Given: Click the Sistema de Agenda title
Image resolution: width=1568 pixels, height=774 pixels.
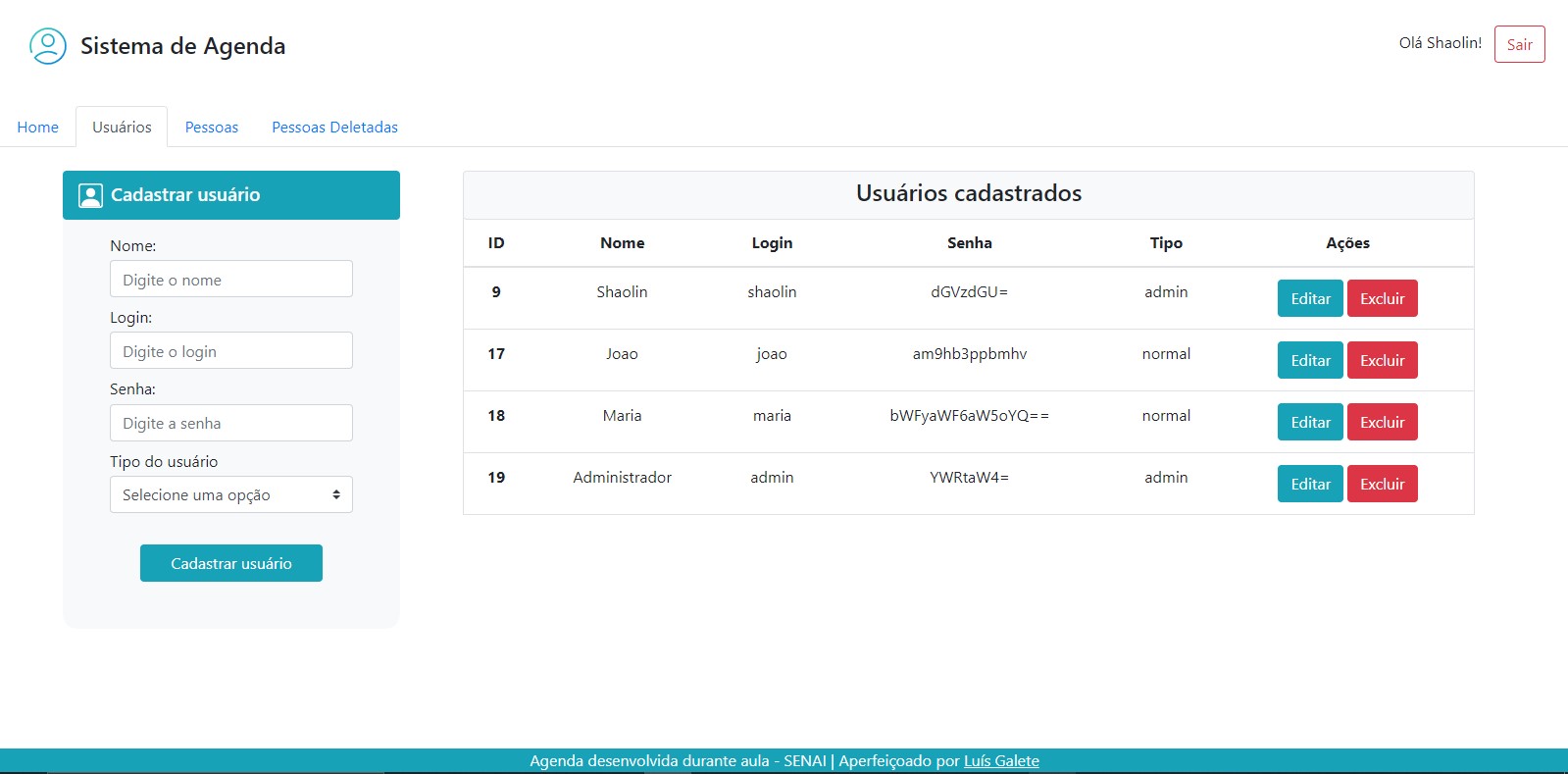Looking at the screenshot, I should 182,46.
